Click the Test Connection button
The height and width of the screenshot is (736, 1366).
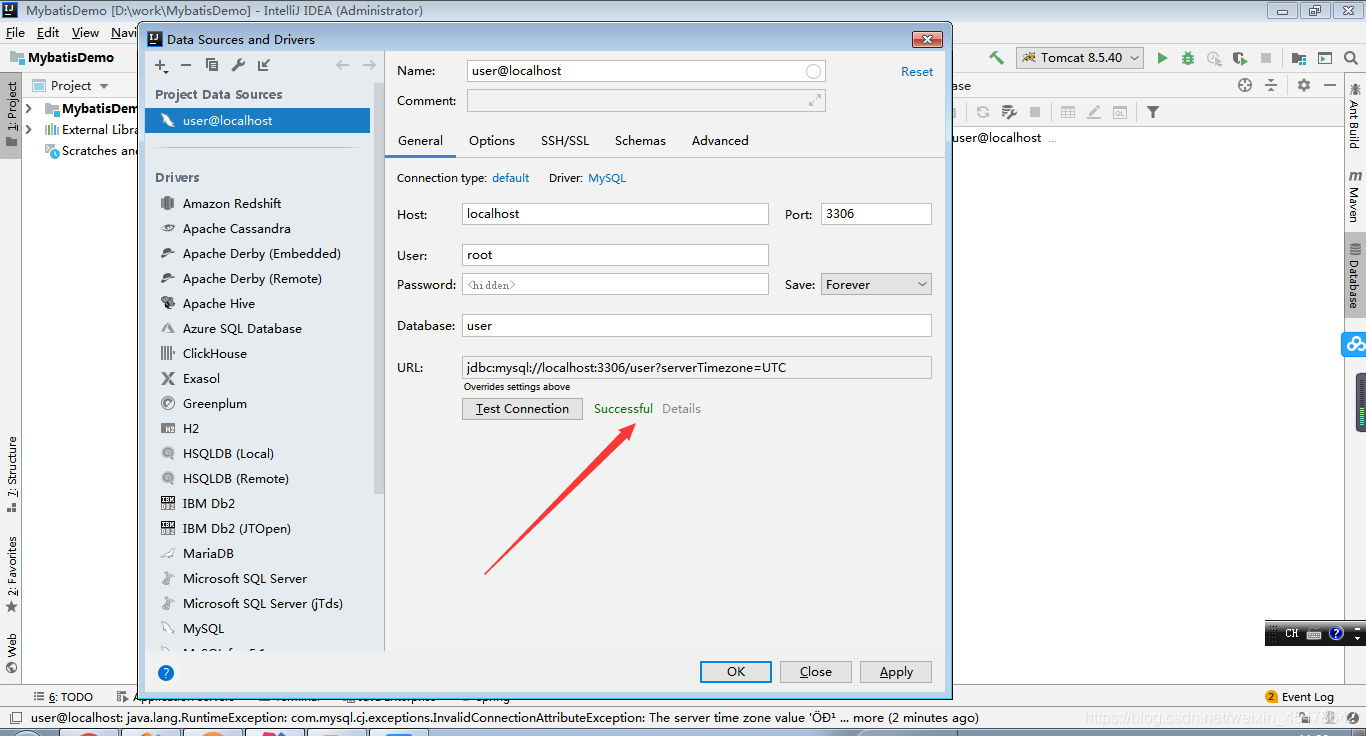click(522, 409)
